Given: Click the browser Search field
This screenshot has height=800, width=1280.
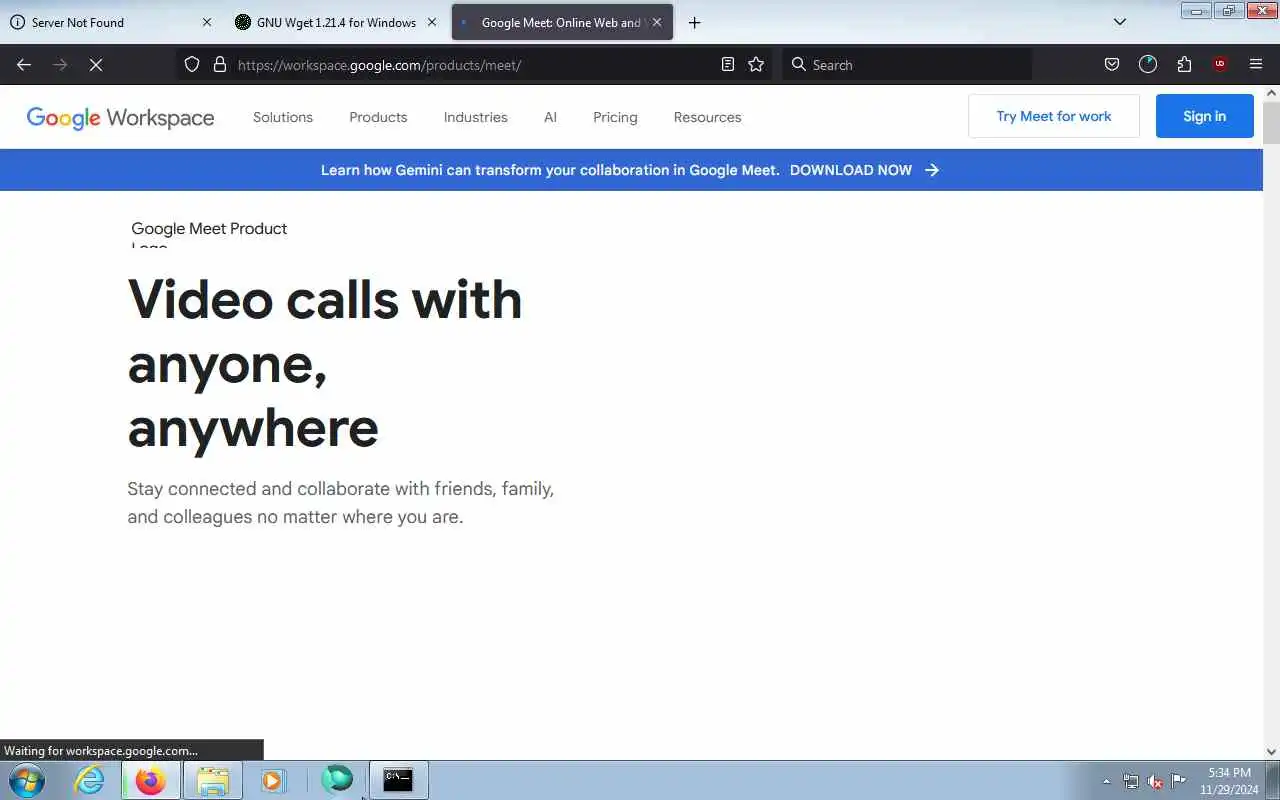Looking at the screenshot, I should click(907, 65).
